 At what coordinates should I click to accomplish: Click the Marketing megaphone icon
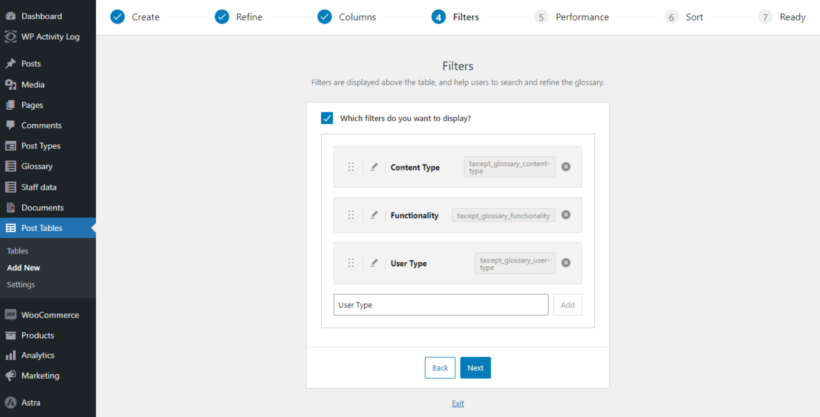pyautogui.click(x=10, y=376)
